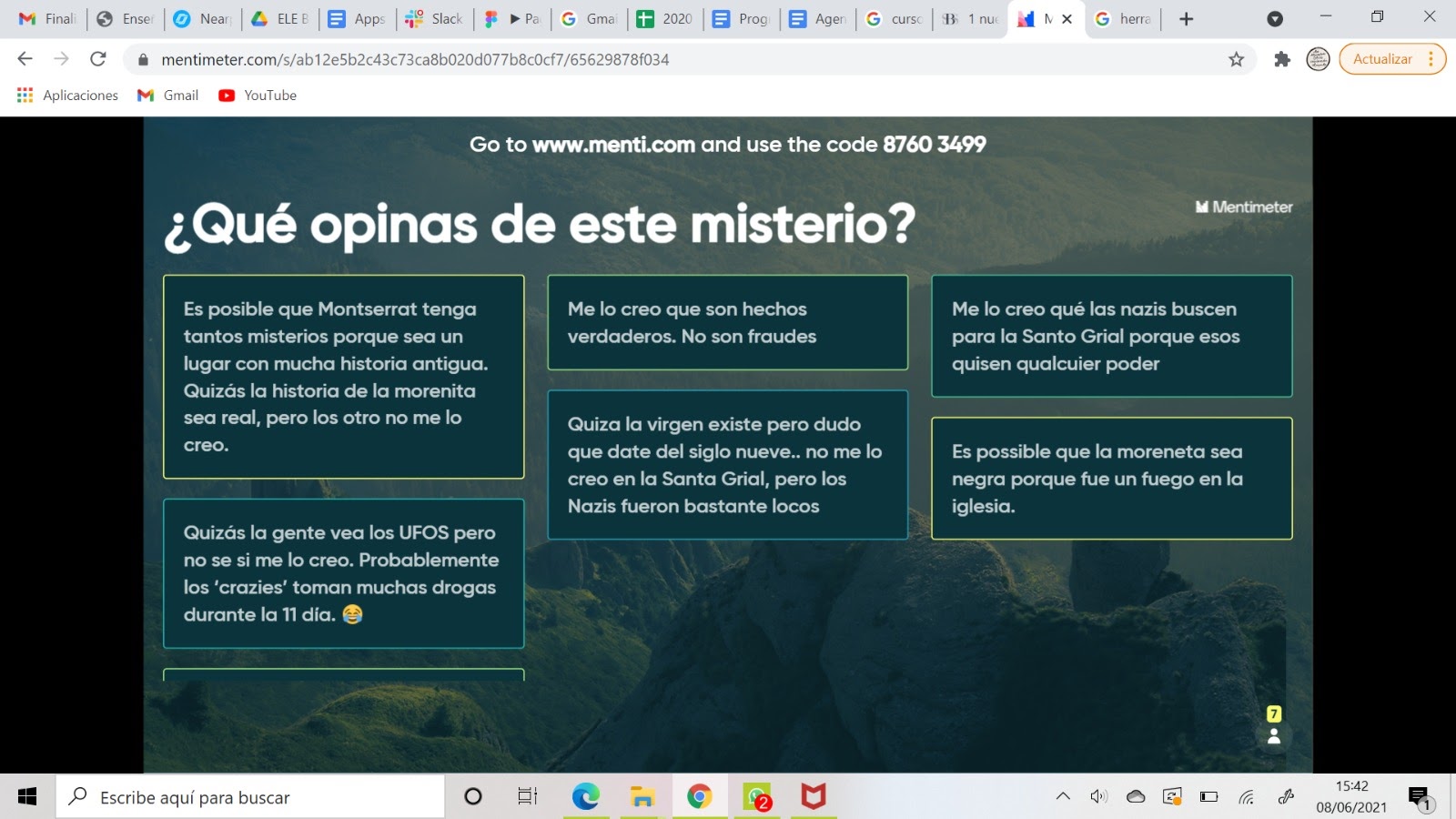Open the Aplicaciones bookmarks shortcut
The width and height of the screenshot is (1456, 819).
pos(66,95)
